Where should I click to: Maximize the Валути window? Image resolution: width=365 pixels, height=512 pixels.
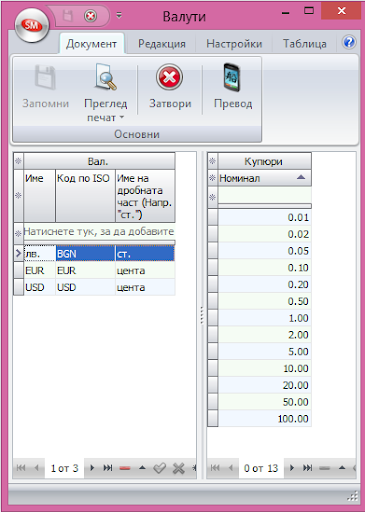(x=309, y=11)
